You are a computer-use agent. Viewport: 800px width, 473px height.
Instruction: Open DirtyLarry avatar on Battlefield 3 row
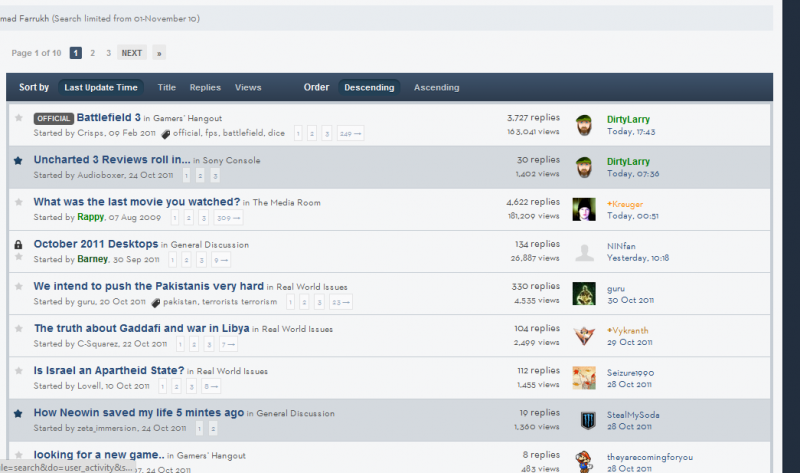[x=584, y=125]
